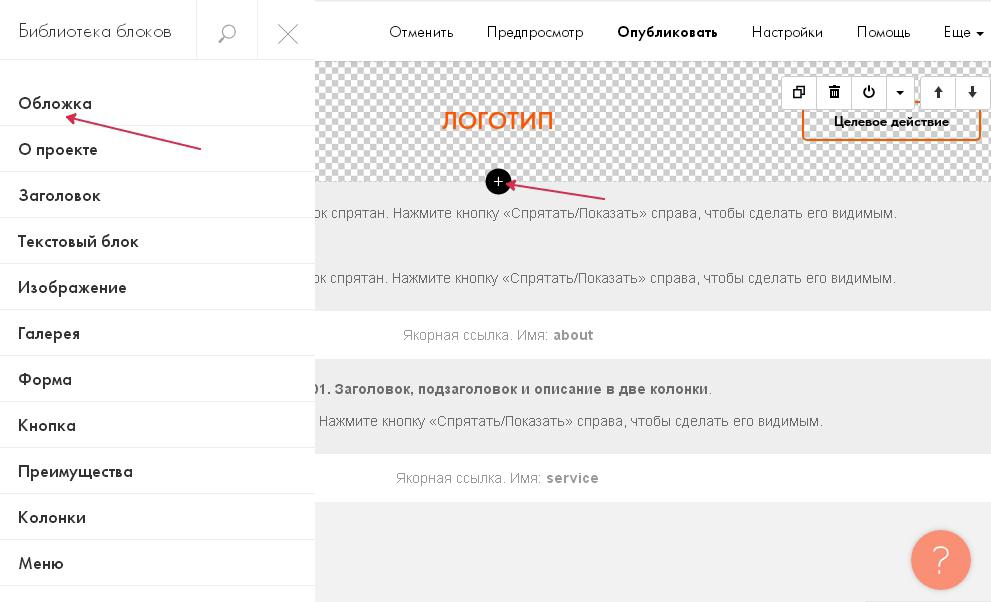Open 'Настройки' page settings
Viewport: 991px width, 602px height.
pos(787,32)
